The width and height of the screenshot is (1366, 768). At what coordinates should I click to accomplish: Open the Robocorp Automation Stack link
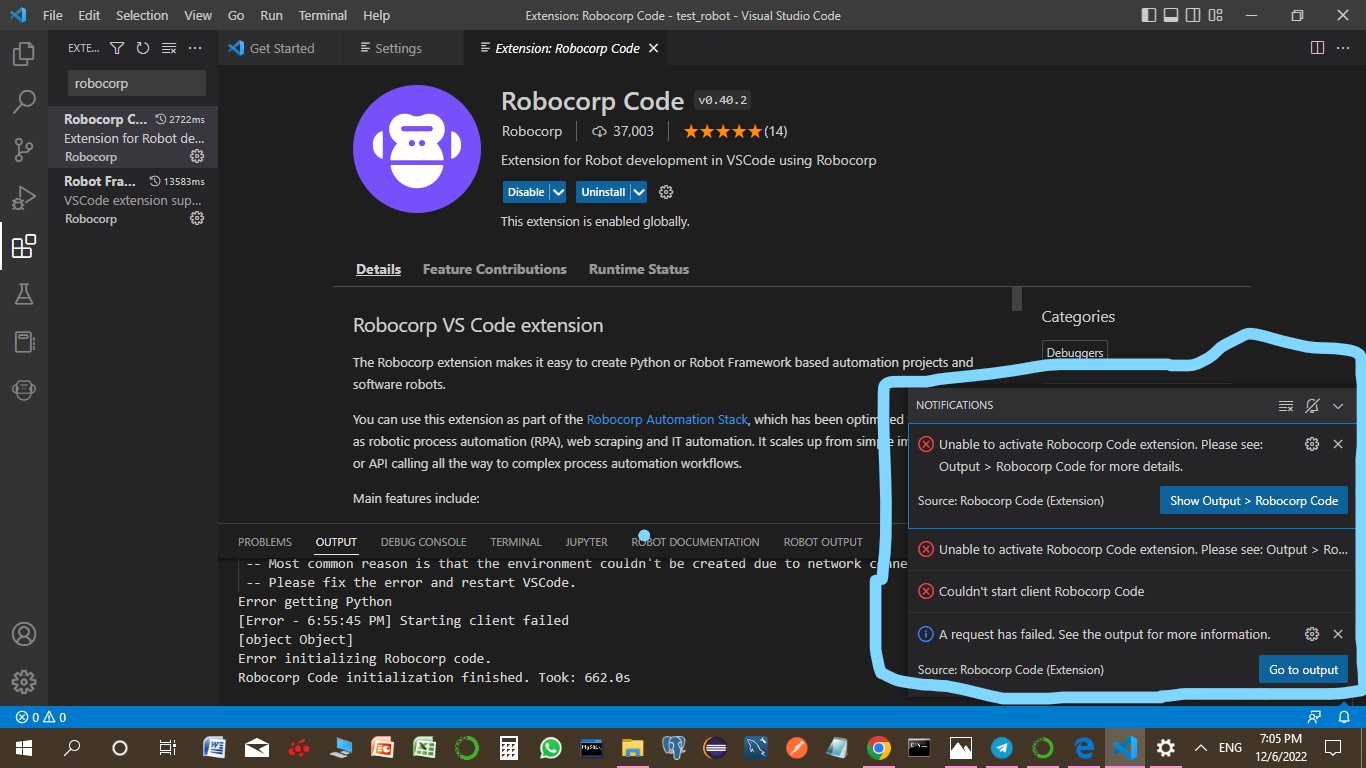point(667,419)
